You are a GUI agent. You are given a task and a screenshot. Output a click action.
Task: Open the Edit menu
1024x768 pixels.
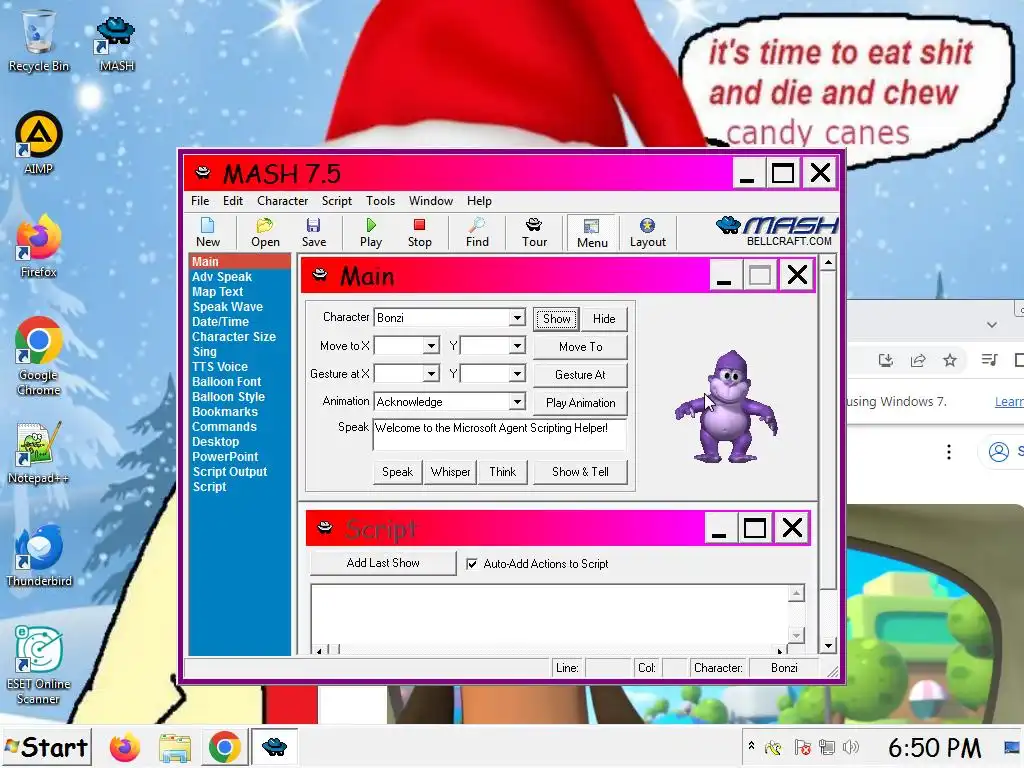[232, 201]
